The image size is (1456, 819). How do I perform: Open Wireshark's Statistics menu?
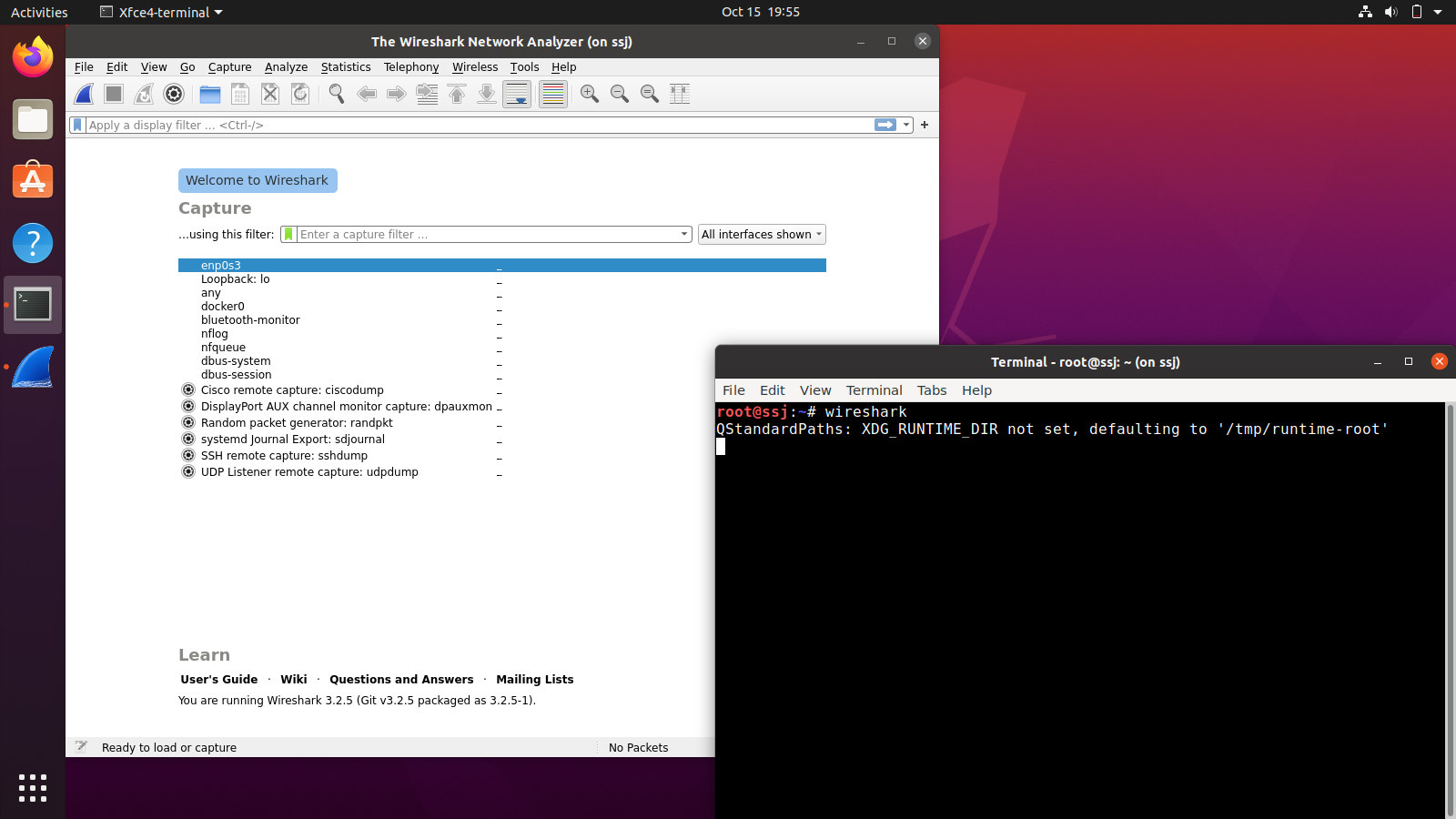tap(346, 67)
